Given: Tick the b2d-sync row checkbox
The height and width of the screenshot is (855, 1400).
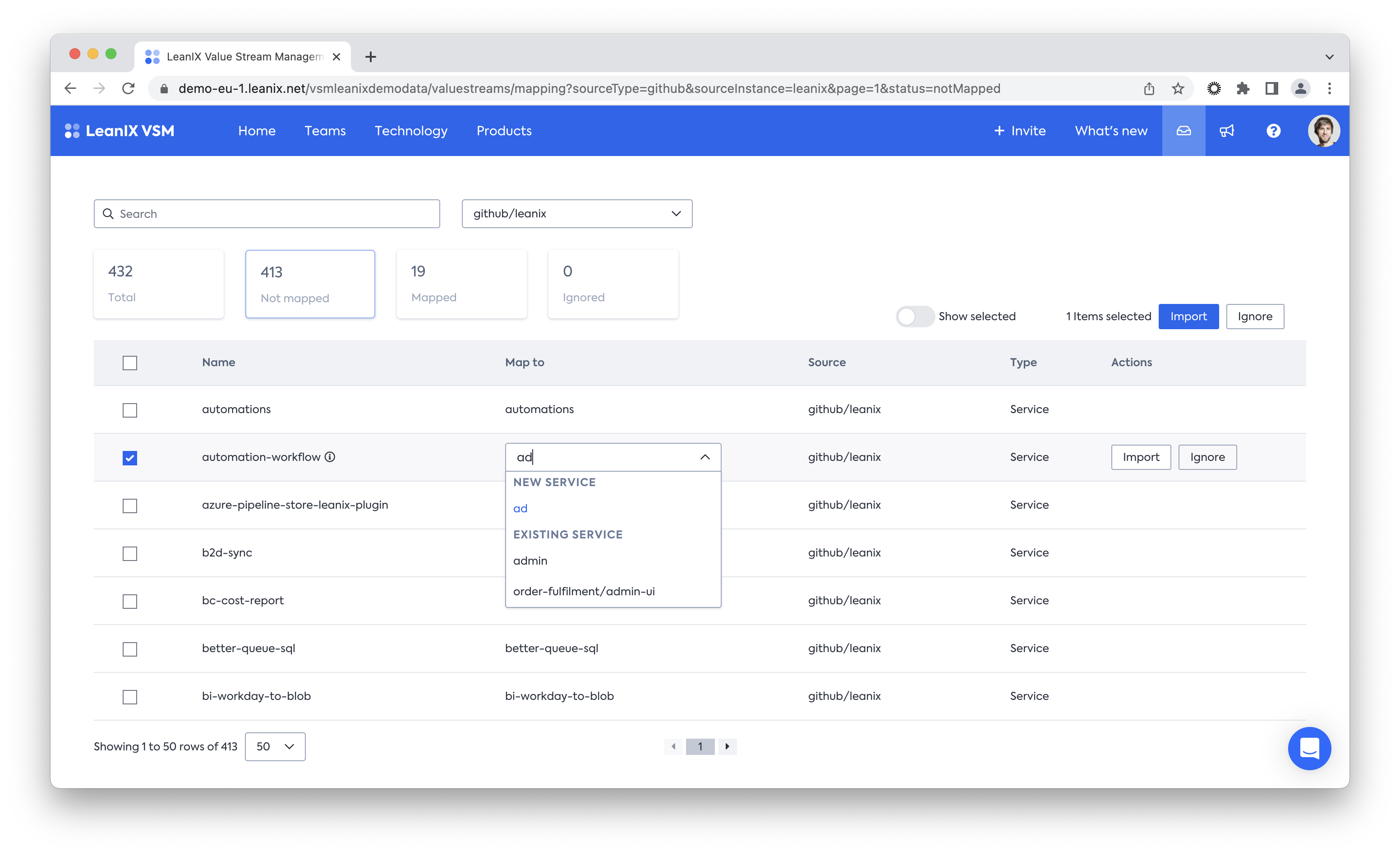Looking at the screenshot, I should tap(129, 553).
